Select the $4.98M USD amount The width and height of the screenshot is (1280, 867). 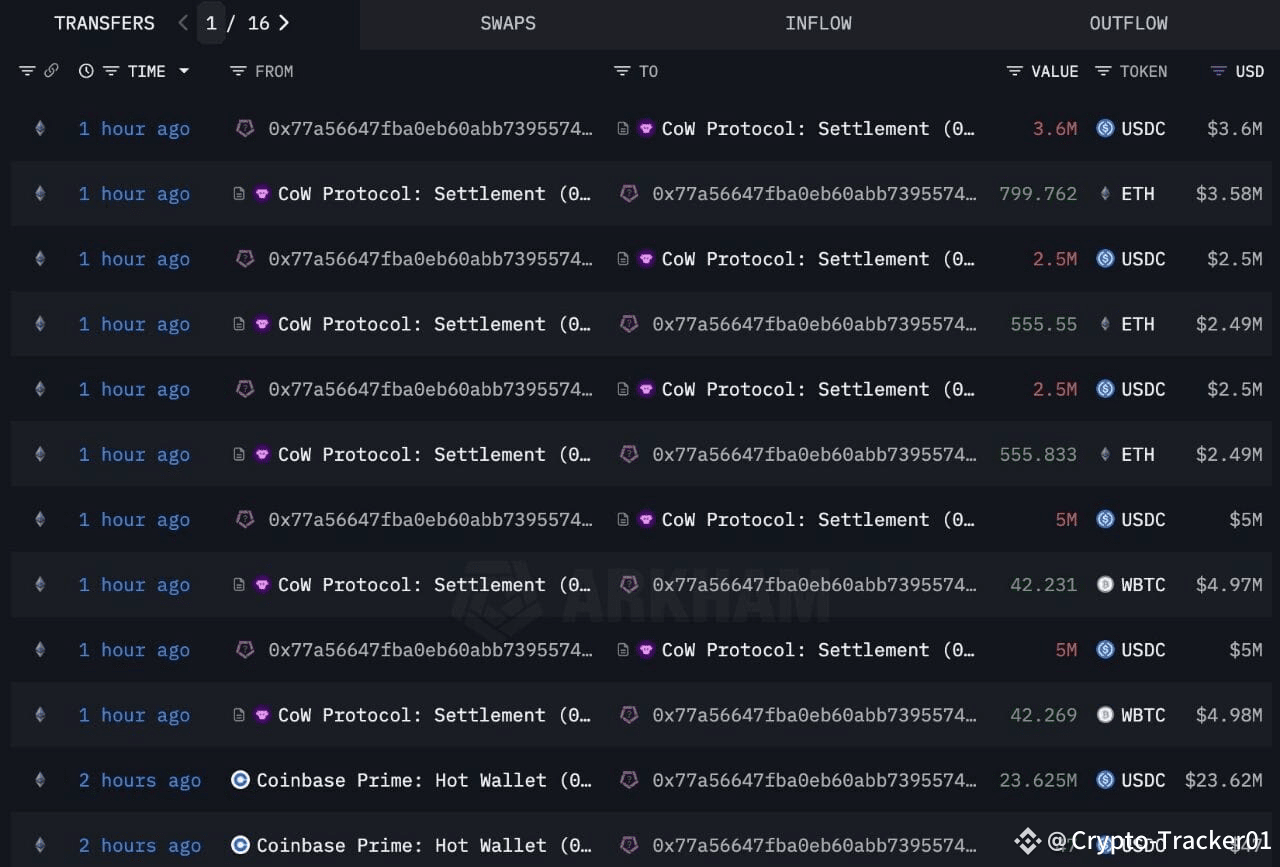(1229, 714)
